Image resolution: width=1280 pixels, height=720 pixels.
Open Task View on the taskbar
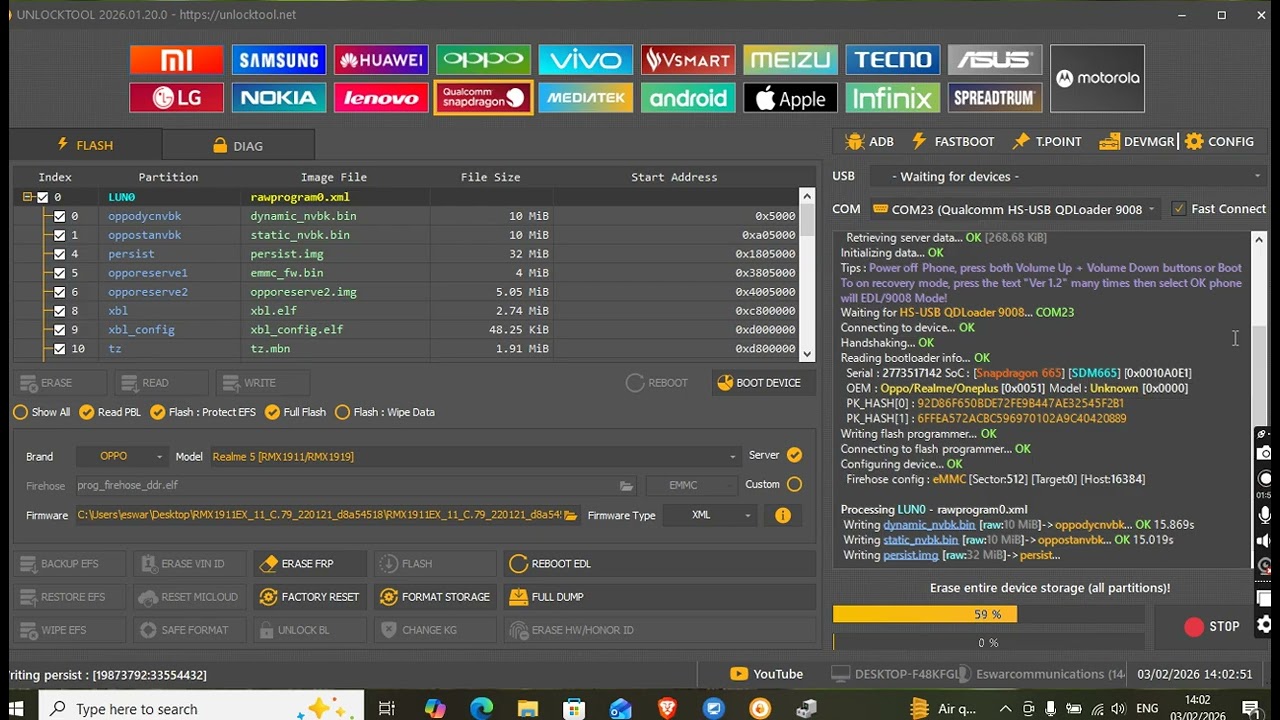pos(386,709)
